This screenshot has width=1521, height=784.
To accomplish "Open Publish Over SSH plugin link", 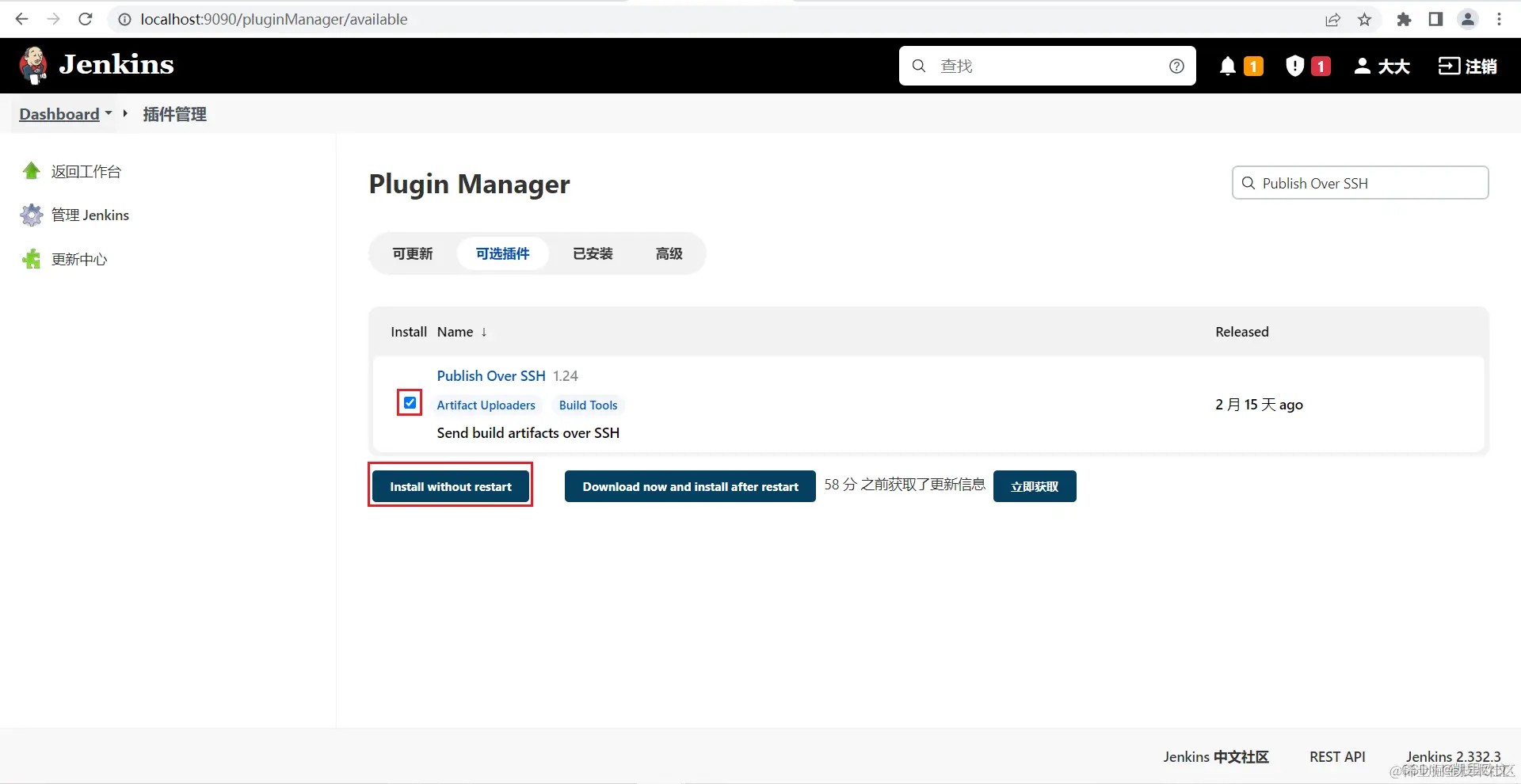I will click(x=491, y=375).
